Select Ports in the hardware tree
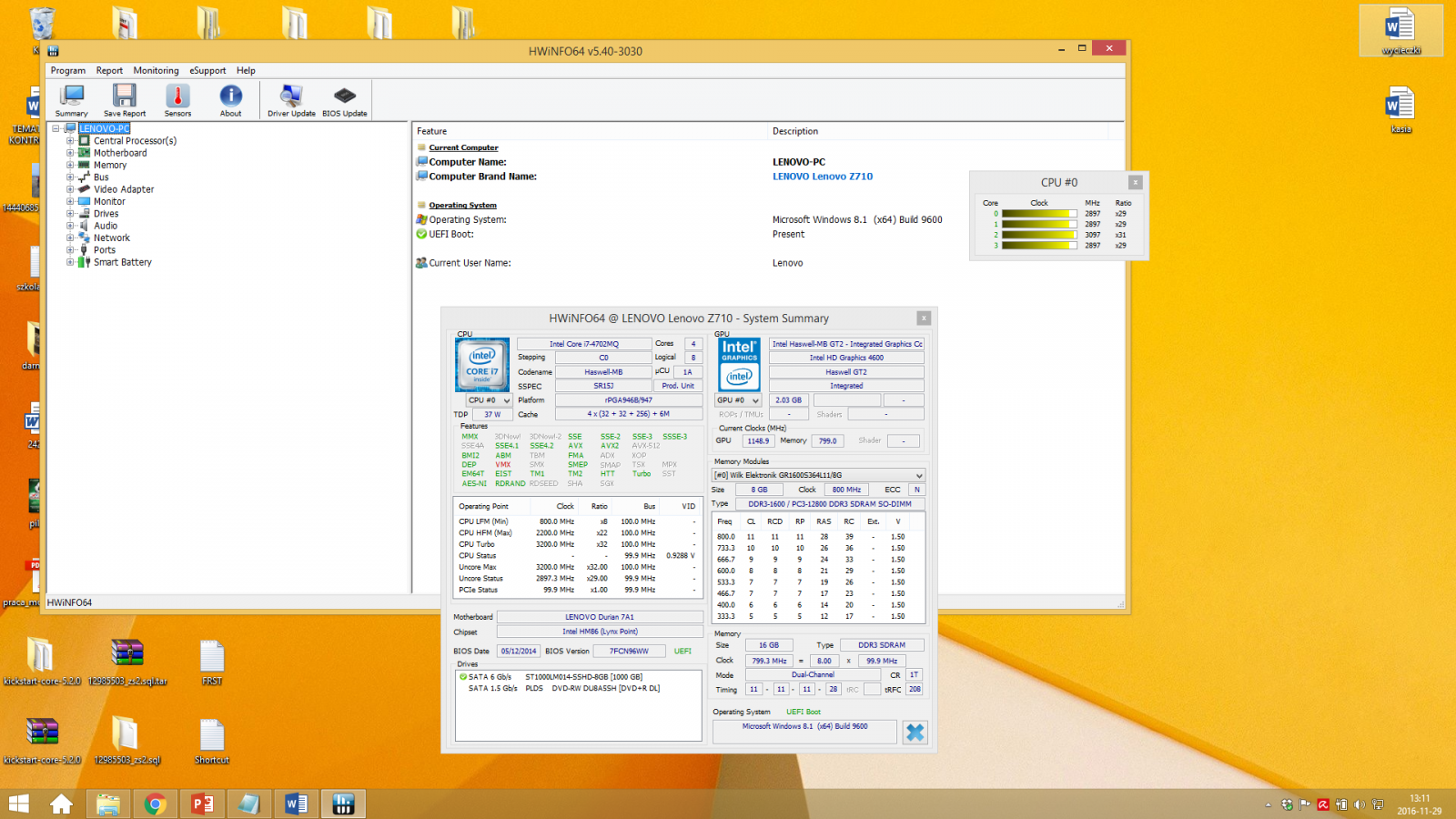1456x819 pixels. point(105,250)
